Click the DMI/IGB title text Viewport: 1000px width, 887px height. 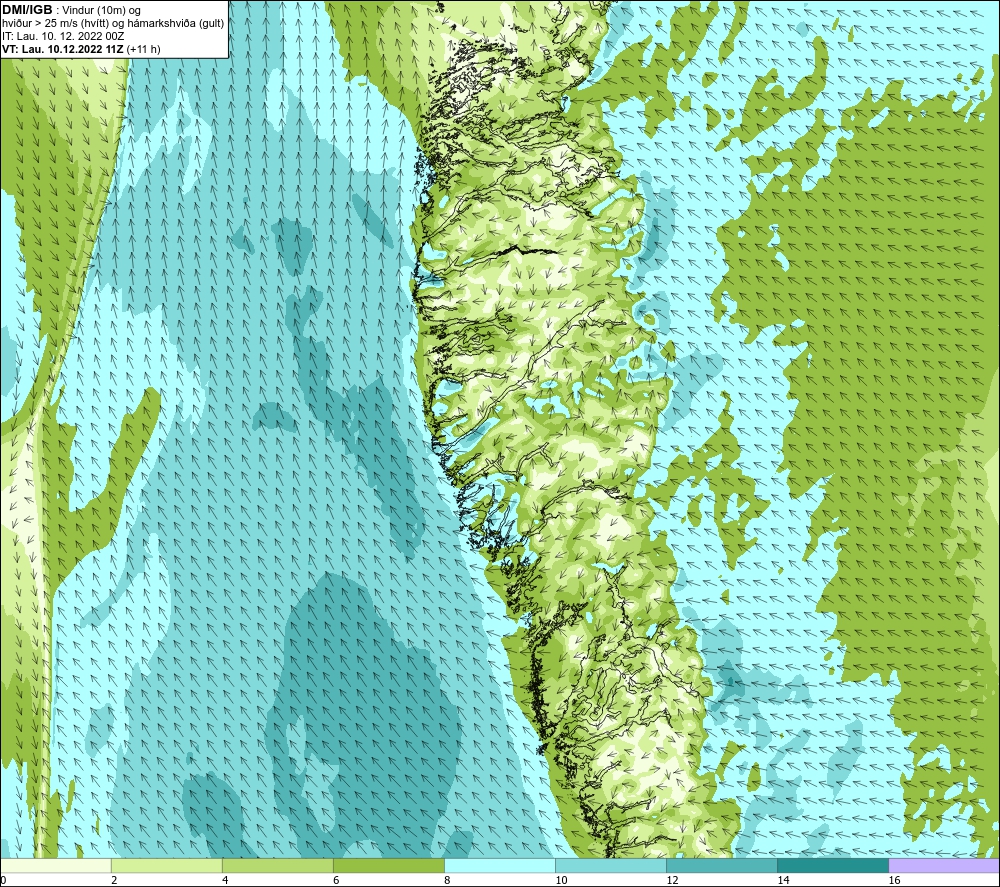point(27,10)
